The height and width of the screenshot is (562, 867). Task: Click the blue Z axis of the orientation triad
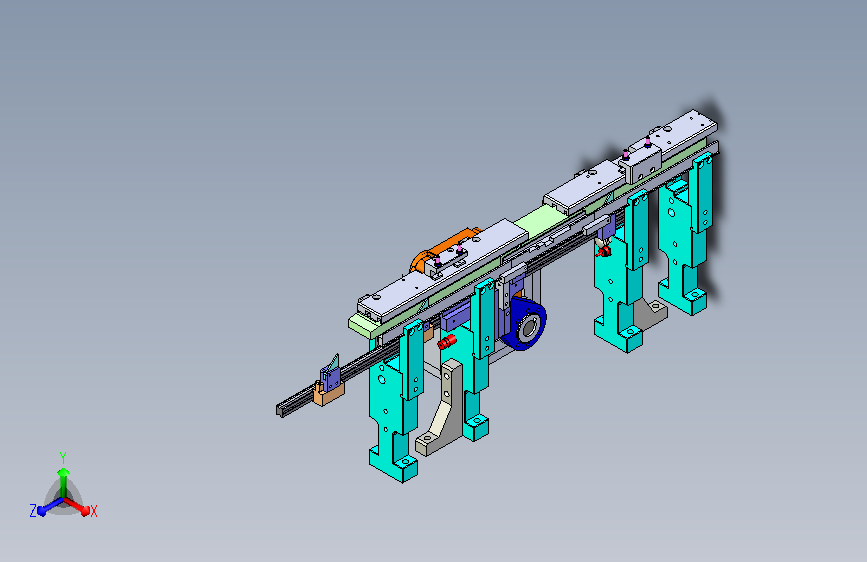(x=49, y=506)
